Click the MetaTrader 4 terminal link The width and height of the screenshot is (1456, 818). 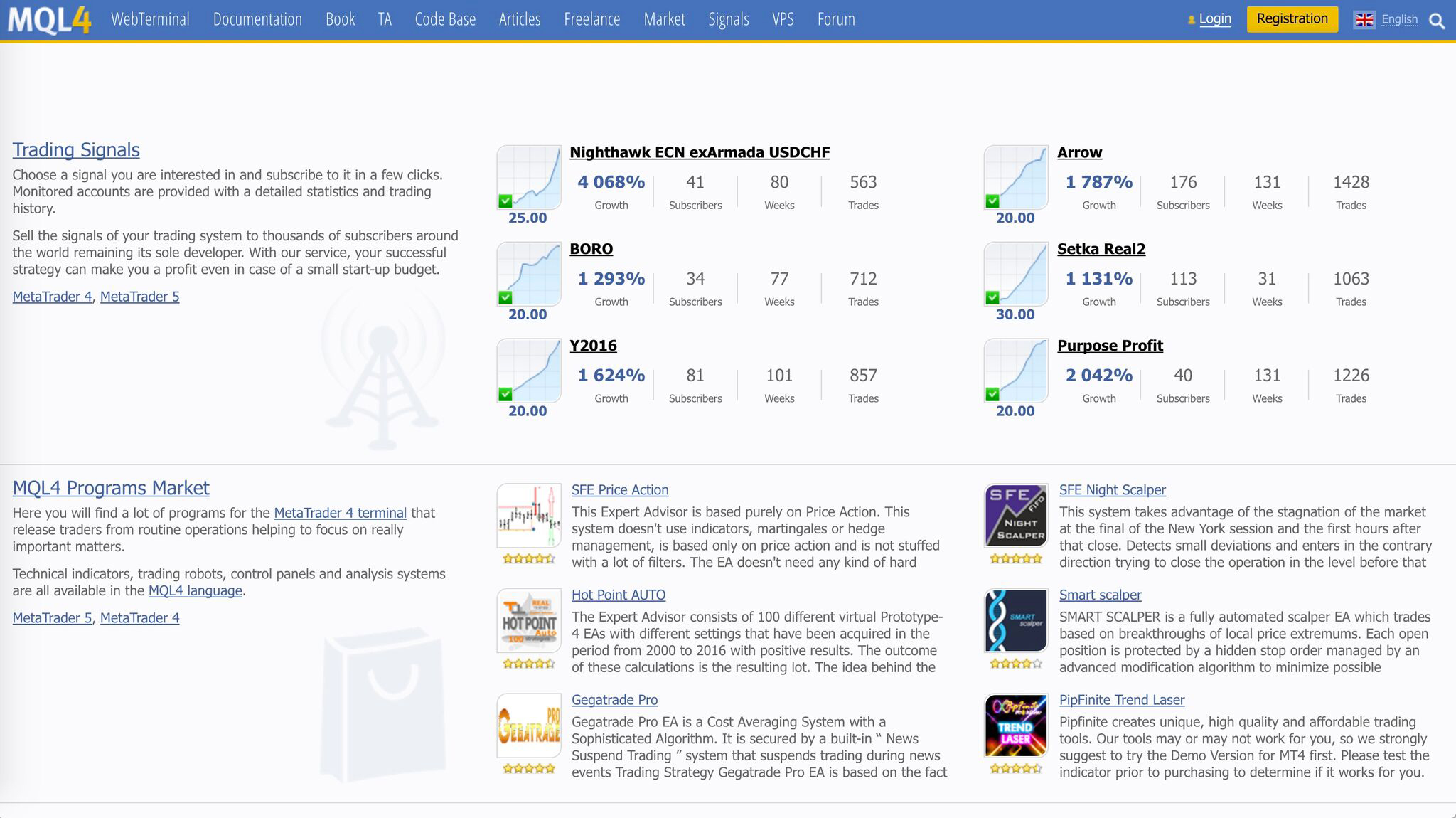point(340,513)
